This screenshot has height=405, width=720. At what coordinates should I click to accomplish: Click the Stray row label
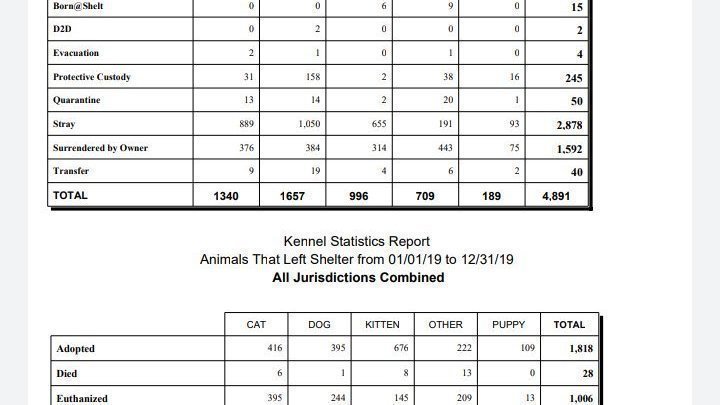64,124
